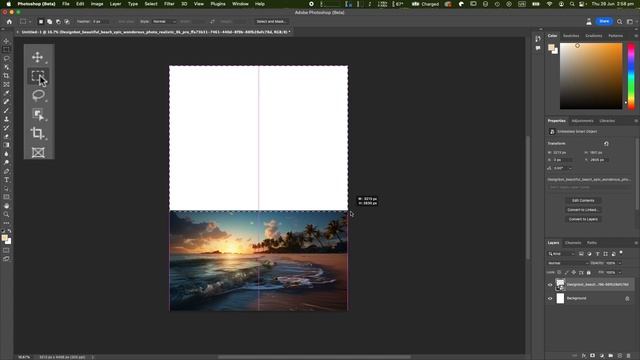
Task: Open the Select menu
Action: pos(151,4)
